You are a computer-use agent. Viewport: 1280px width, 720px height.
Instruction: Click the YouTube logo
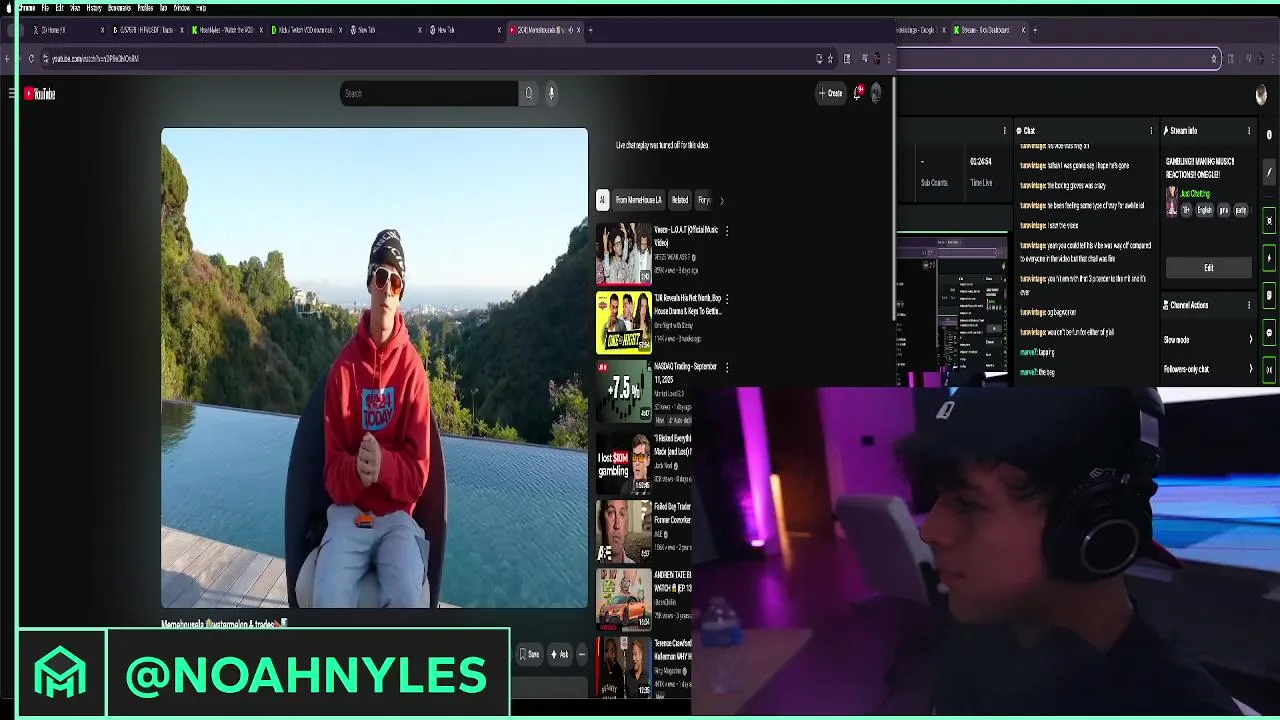[40, 94]
